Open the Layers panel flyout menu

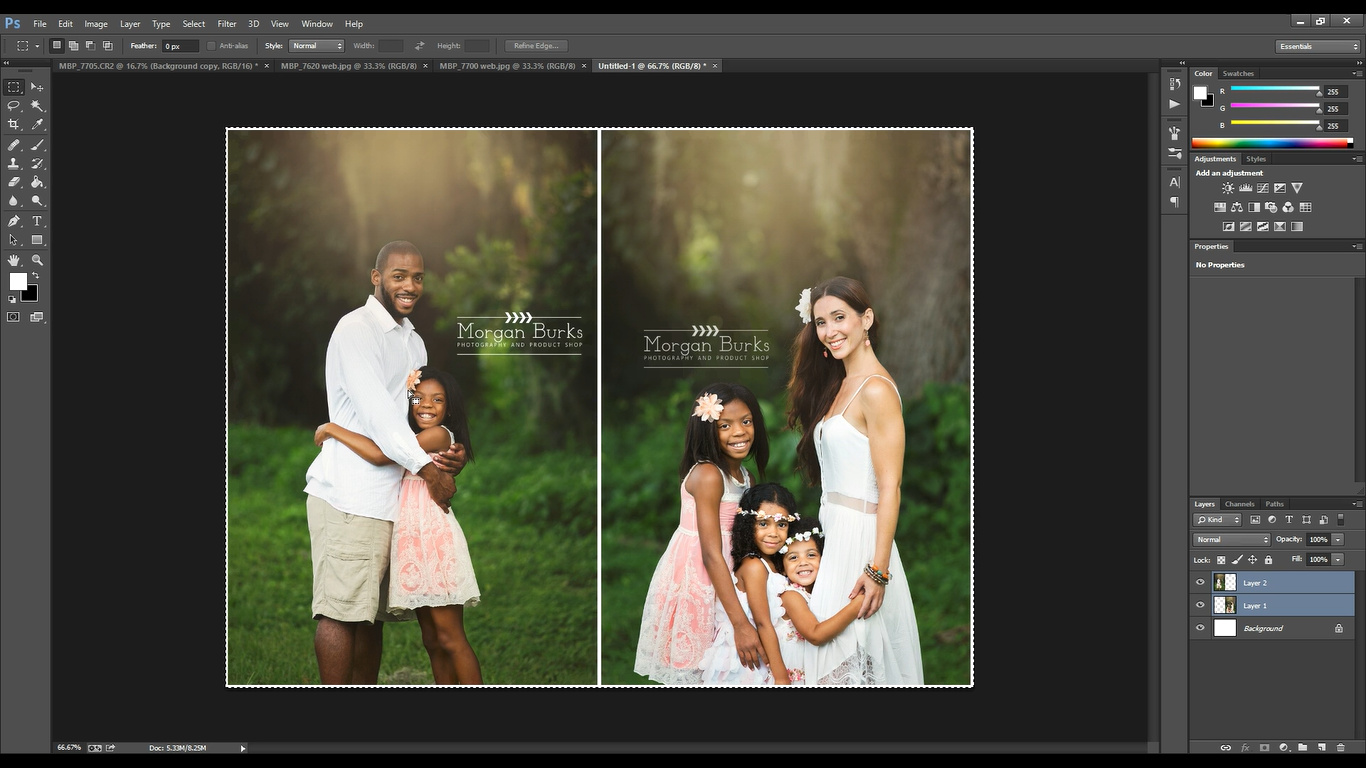(1357, 504)
